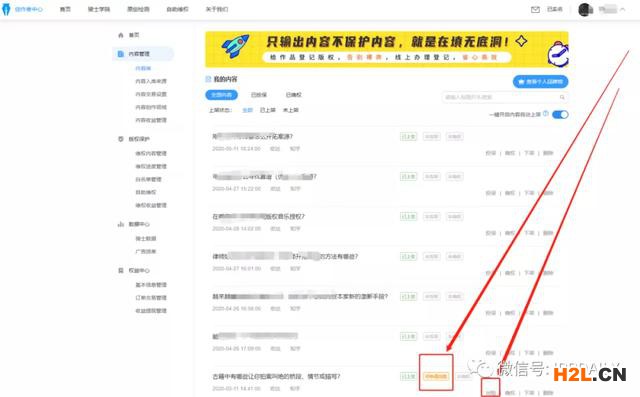Filter listing status by 全部
This screenshot has width=640, height=397.
[x=247, y=110]
